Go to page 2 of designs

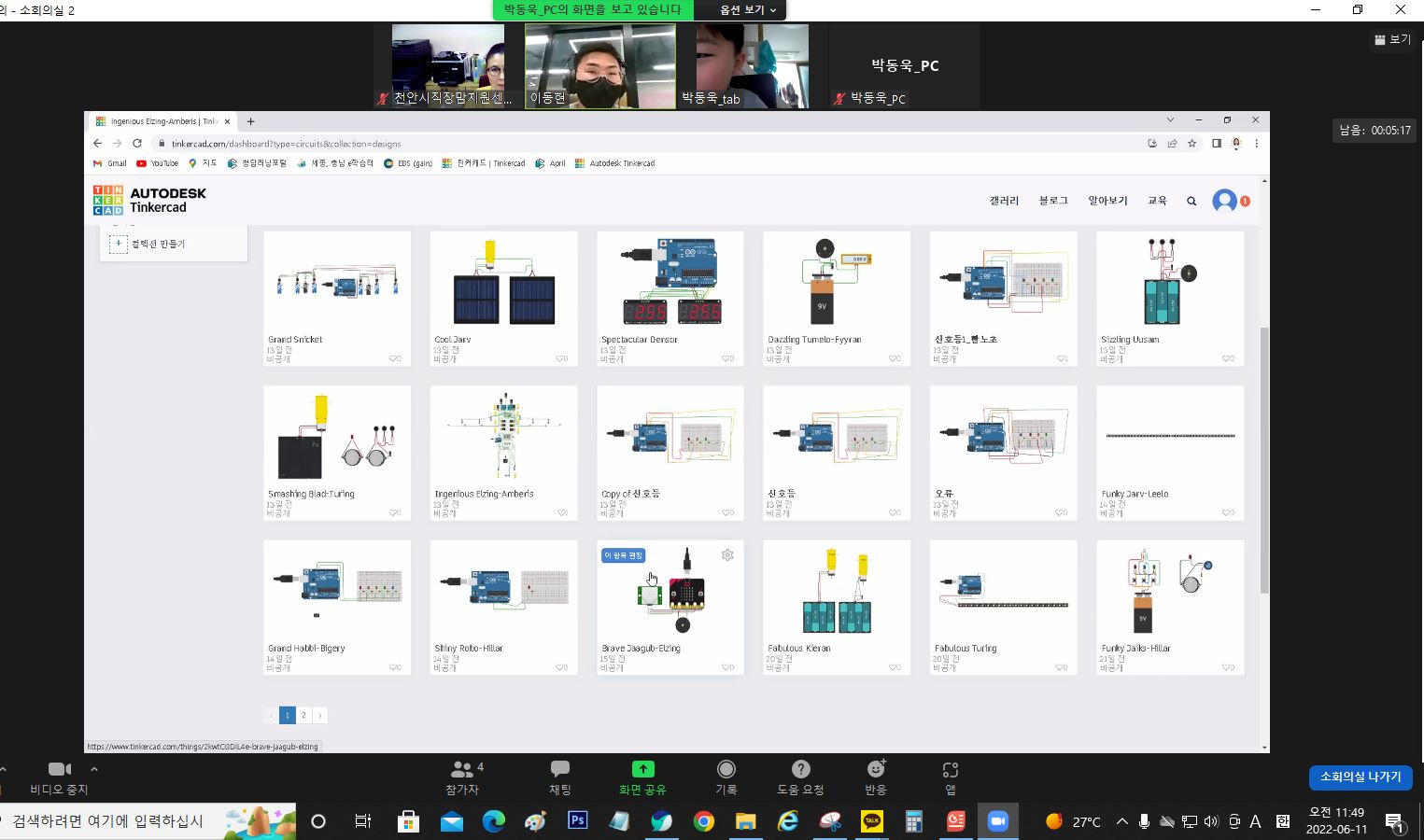point(303,715)
